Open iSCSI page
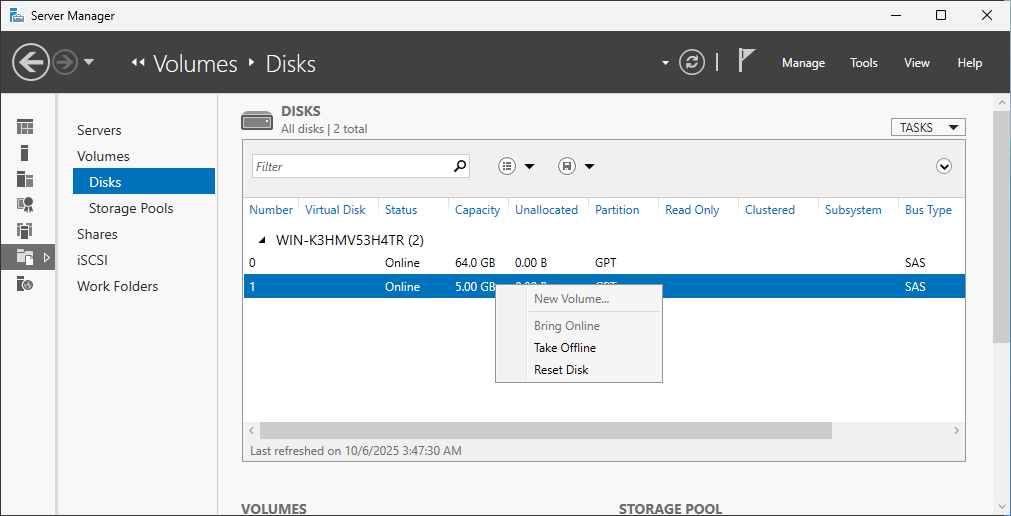 pos(91,260)
